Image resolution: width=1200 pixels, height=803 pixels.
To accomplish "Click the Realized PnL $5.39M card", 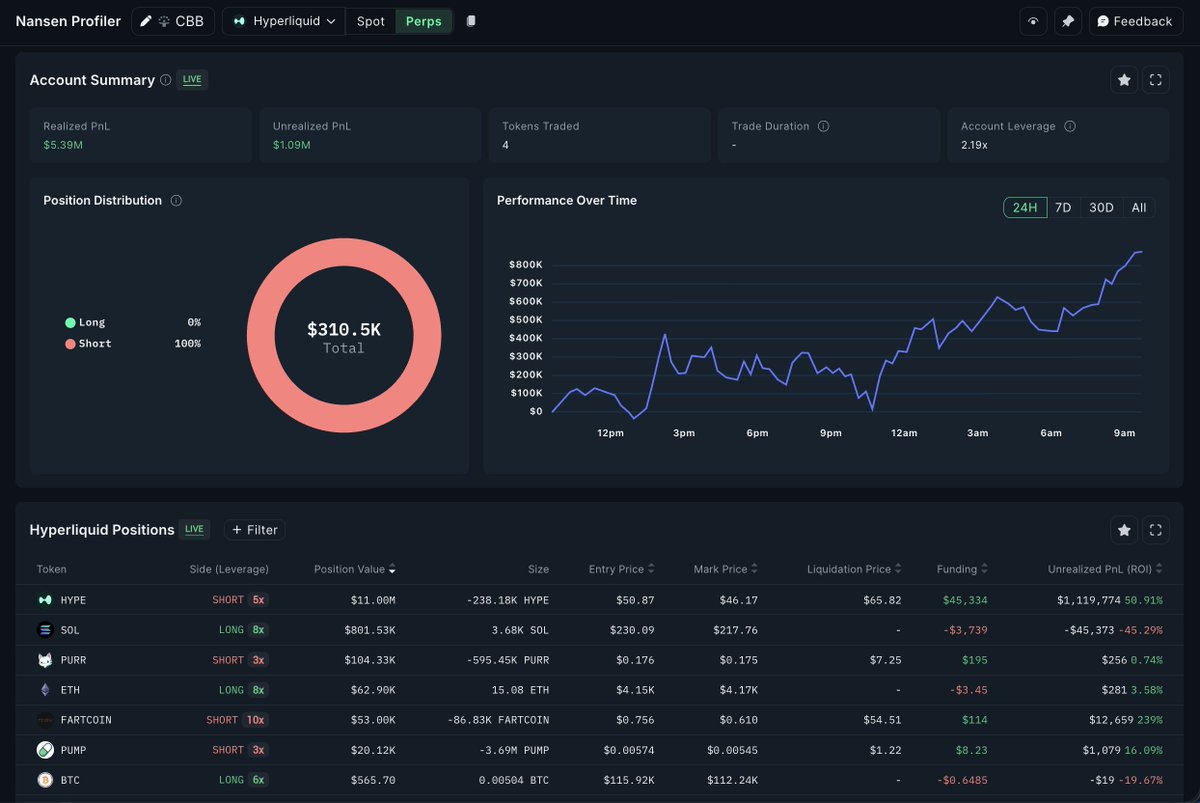I will pyautogui.click(x=140, y=135).
